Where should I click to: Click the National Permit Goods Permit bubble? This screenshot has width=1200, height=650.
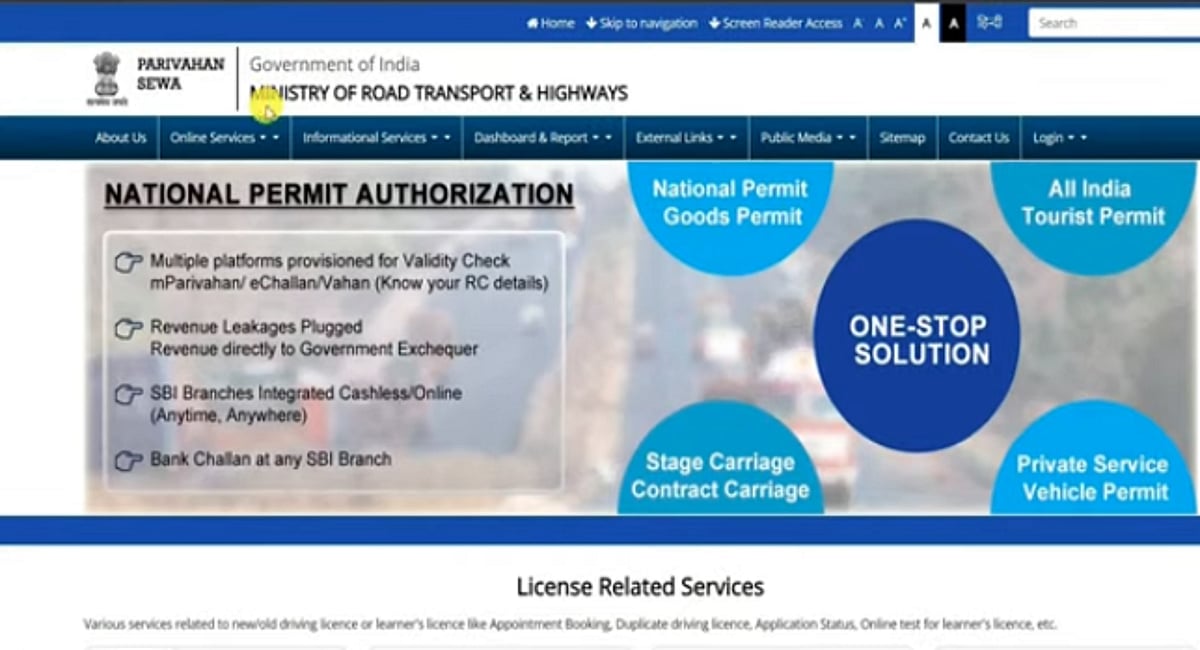pyautogui.click(x=731, y=199)
